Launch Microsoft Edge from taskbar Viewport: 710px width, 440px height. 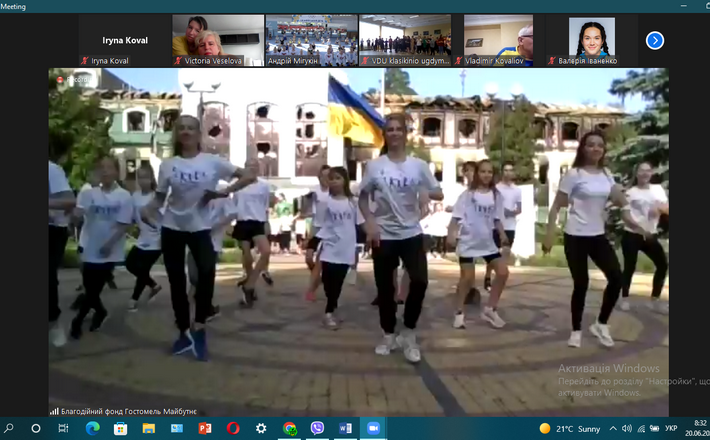pyautogui.click(x=92, y=428)
